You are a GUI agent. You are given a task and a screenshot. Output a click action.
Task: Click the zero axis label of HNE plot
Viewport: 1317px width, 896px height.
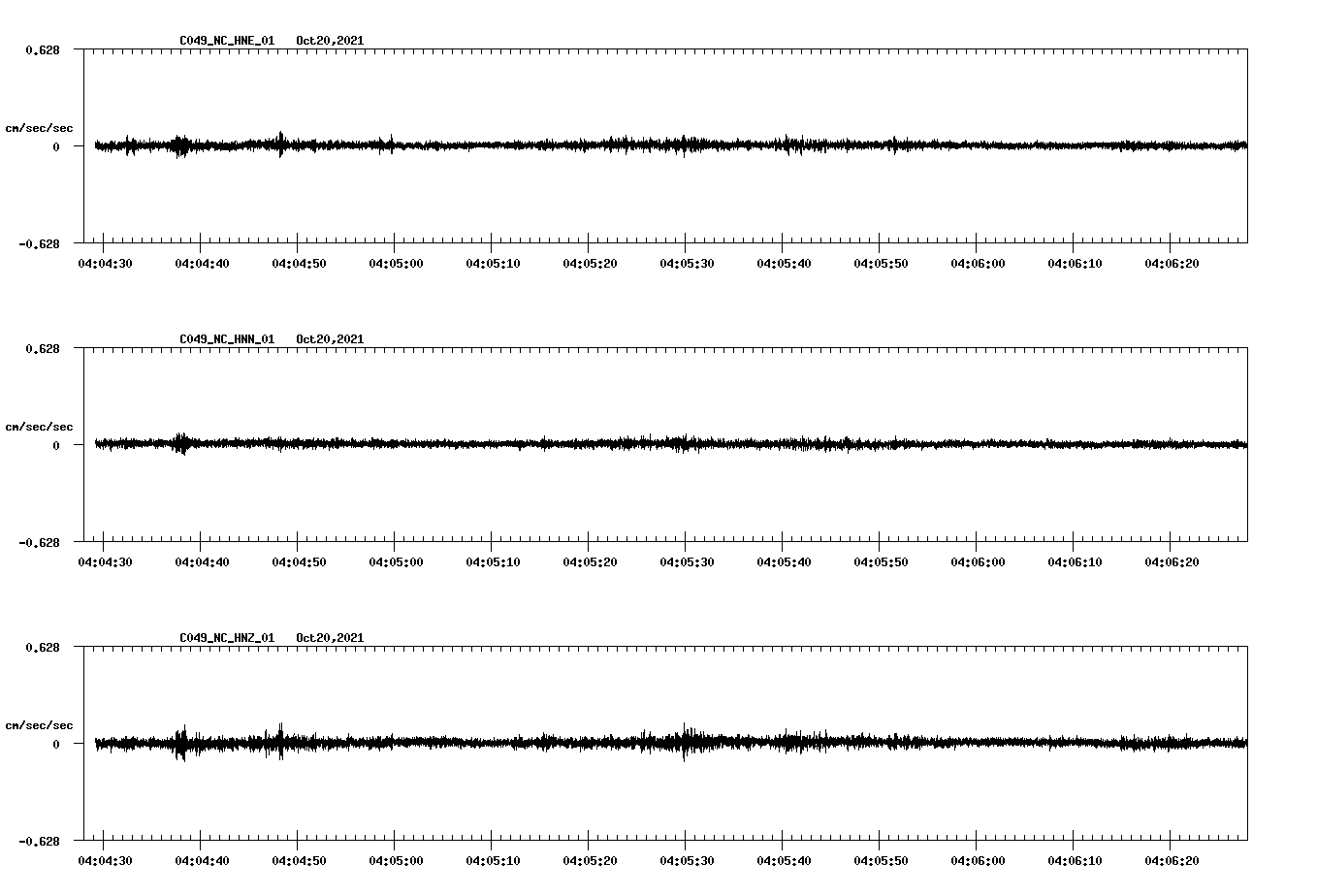56,146
